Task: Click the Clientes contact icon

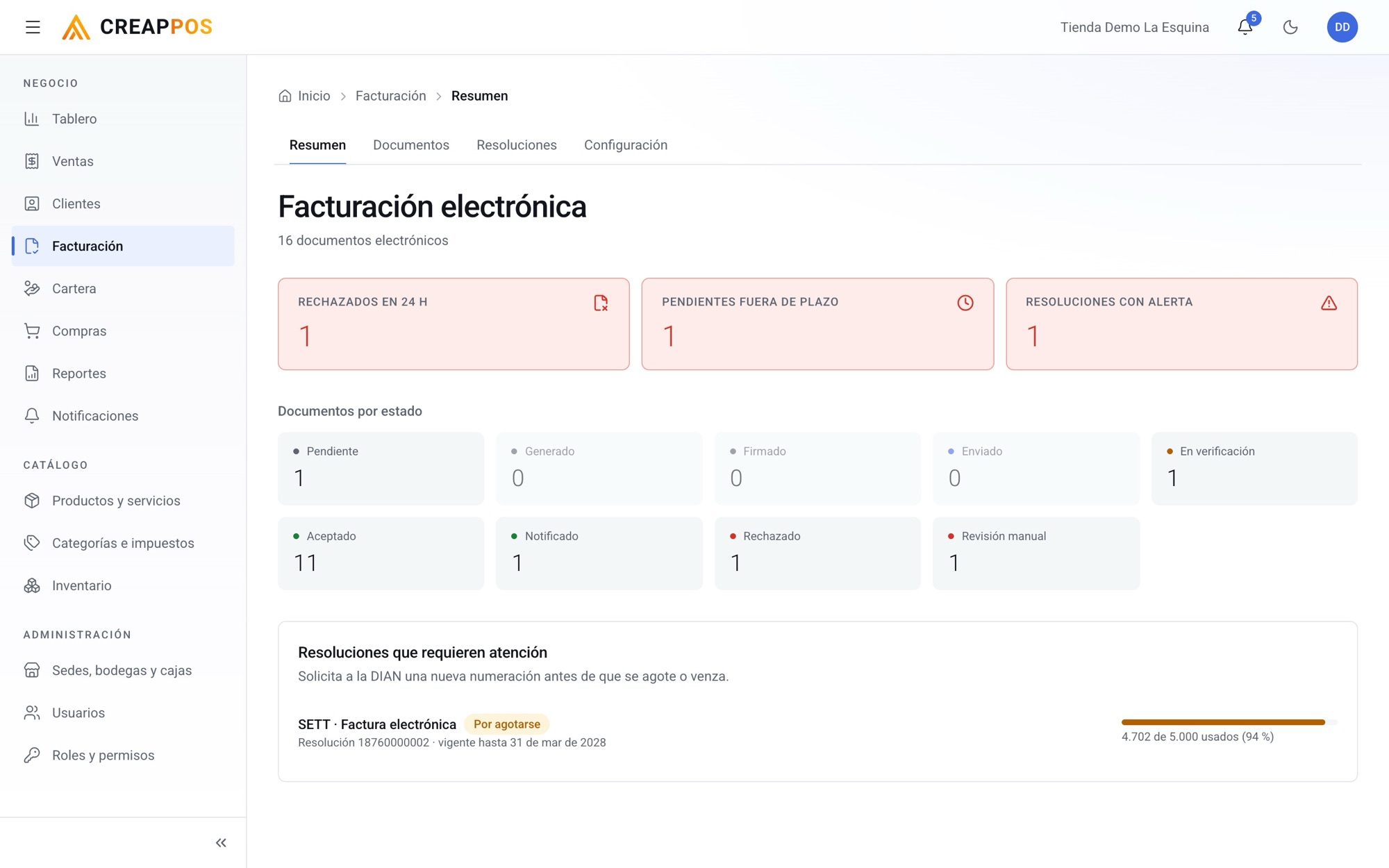Action: tap(32, 203)
